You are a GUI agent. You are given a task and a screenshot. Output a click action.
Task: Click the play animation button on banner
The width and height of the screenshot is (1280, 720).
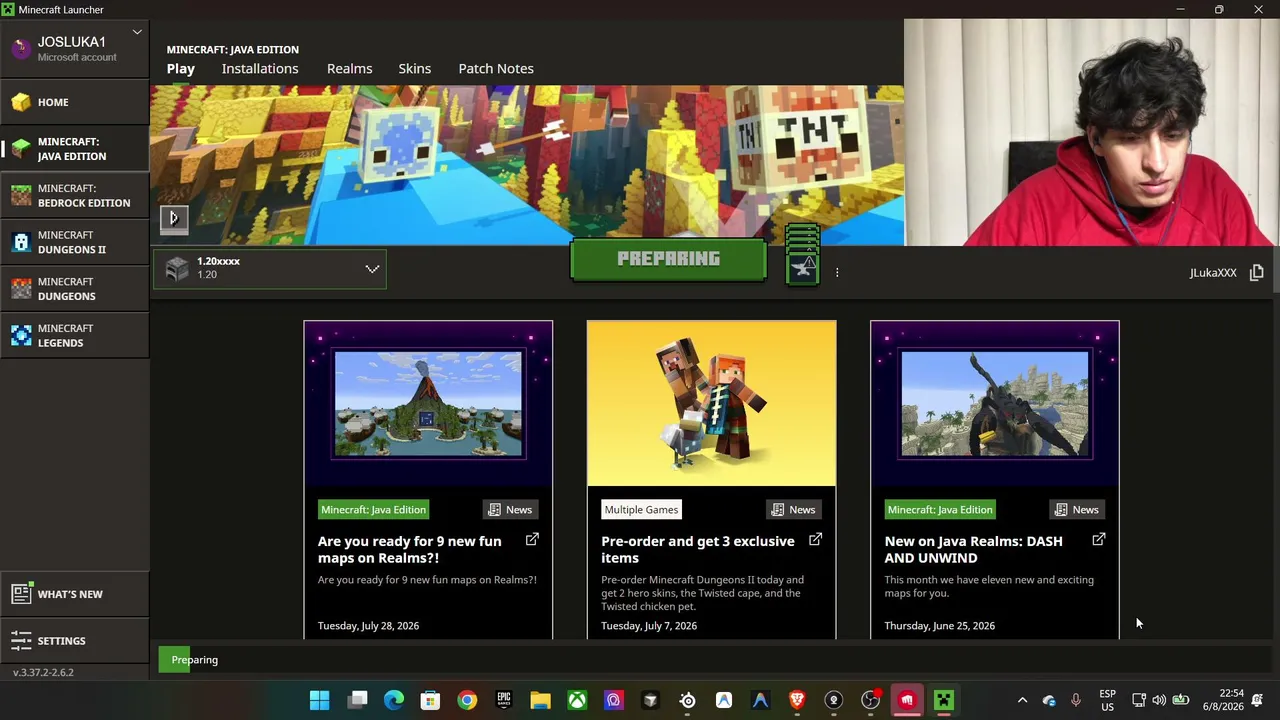tap(174, 218)
